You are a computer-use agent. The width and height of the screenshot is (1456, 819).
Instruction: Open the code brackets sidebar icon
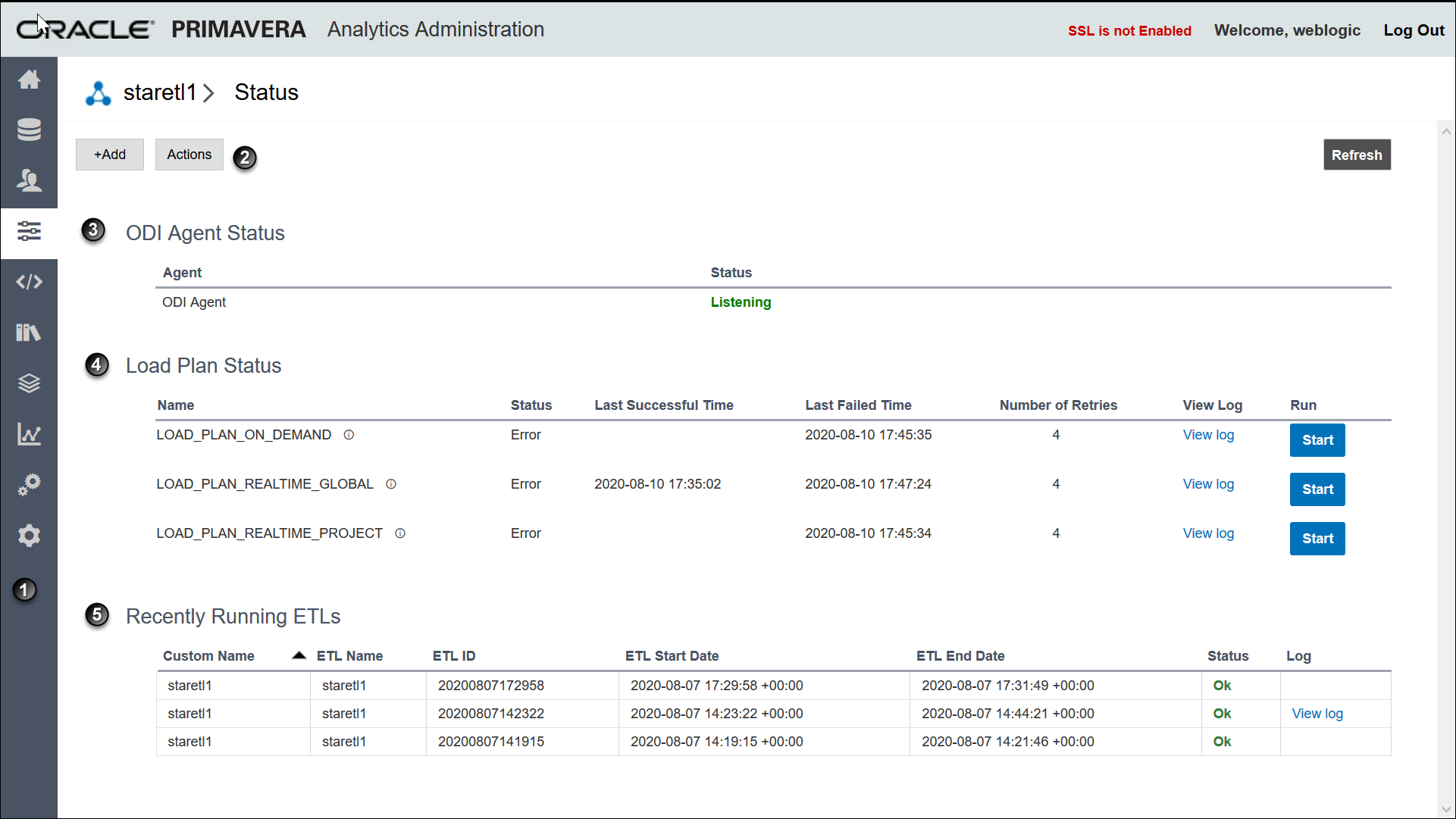coord(29,282)
